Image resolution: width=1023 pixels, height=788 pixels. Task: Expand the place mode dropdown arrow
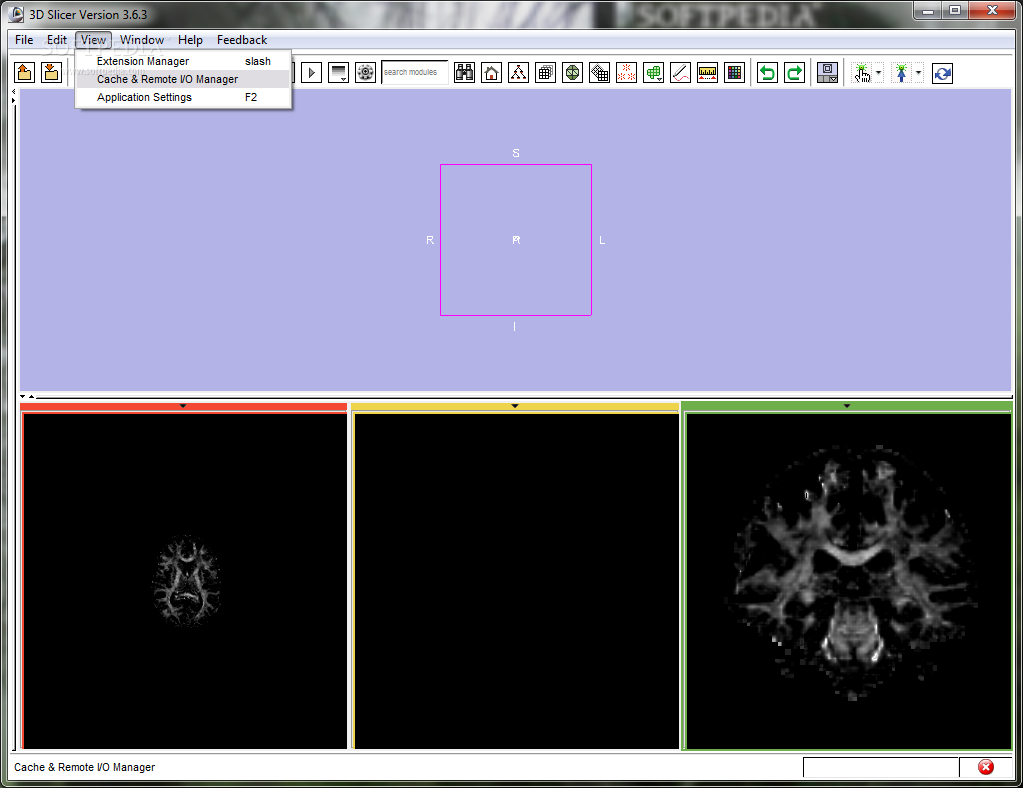(919, 72)
